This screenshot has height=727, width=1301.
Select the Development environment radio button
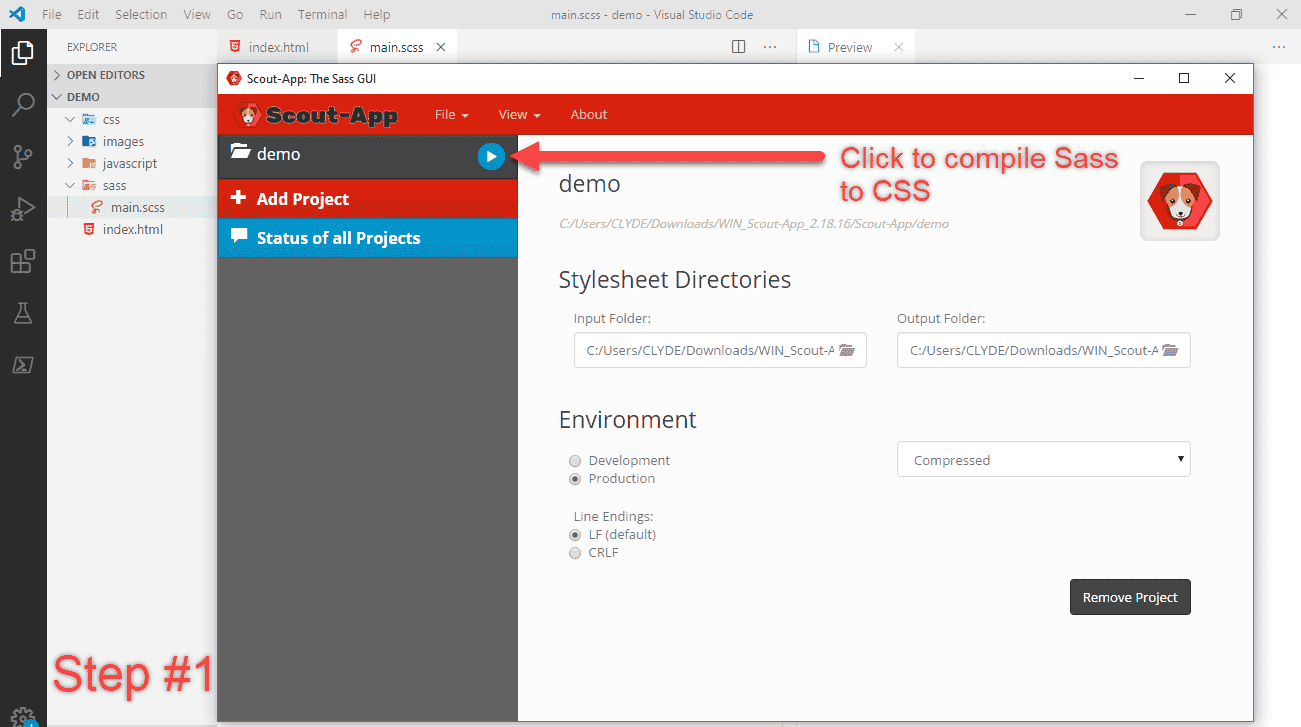click(x=575, y=461)
